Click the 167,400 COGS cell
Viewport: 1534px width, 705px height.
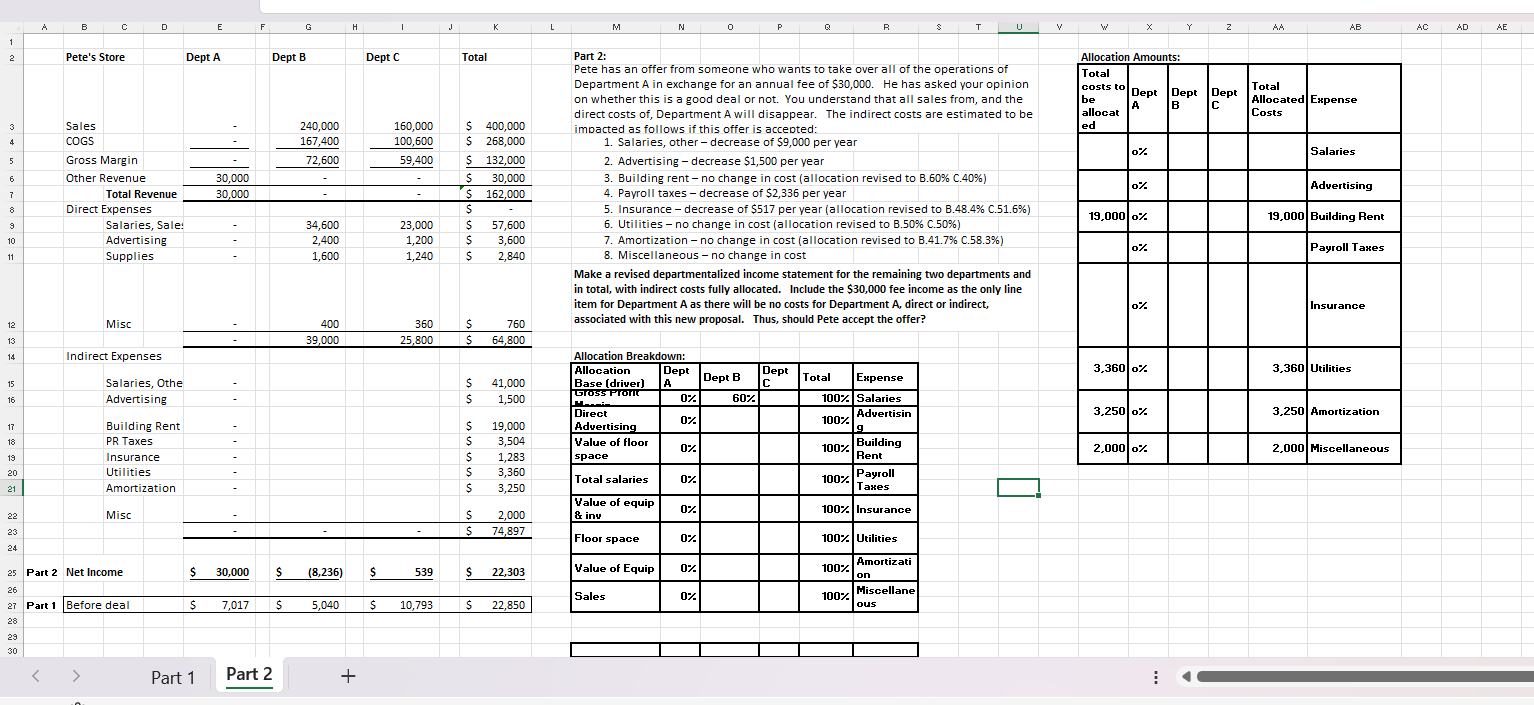320,142
